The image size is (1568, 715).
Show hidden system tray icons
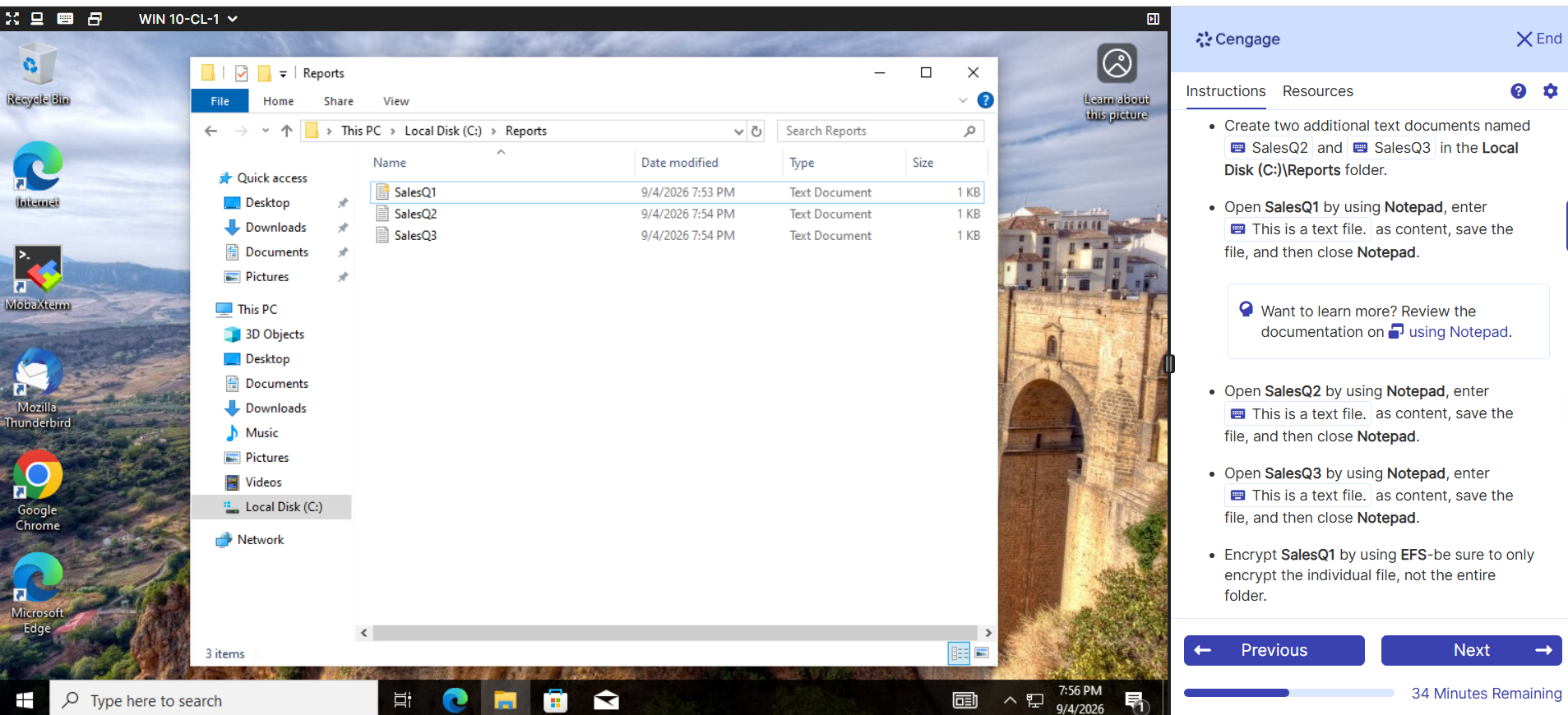coord(1010,700)
